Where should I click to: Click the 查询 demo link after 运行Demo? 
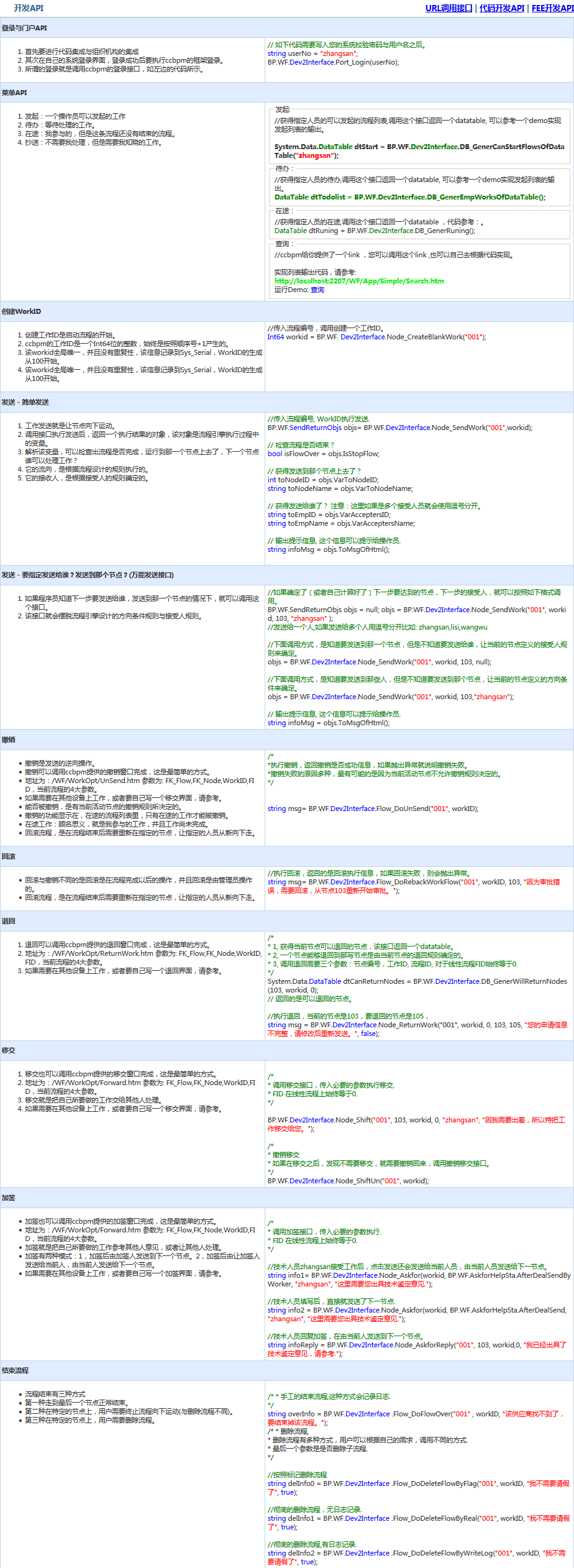(x=317, y=290)
